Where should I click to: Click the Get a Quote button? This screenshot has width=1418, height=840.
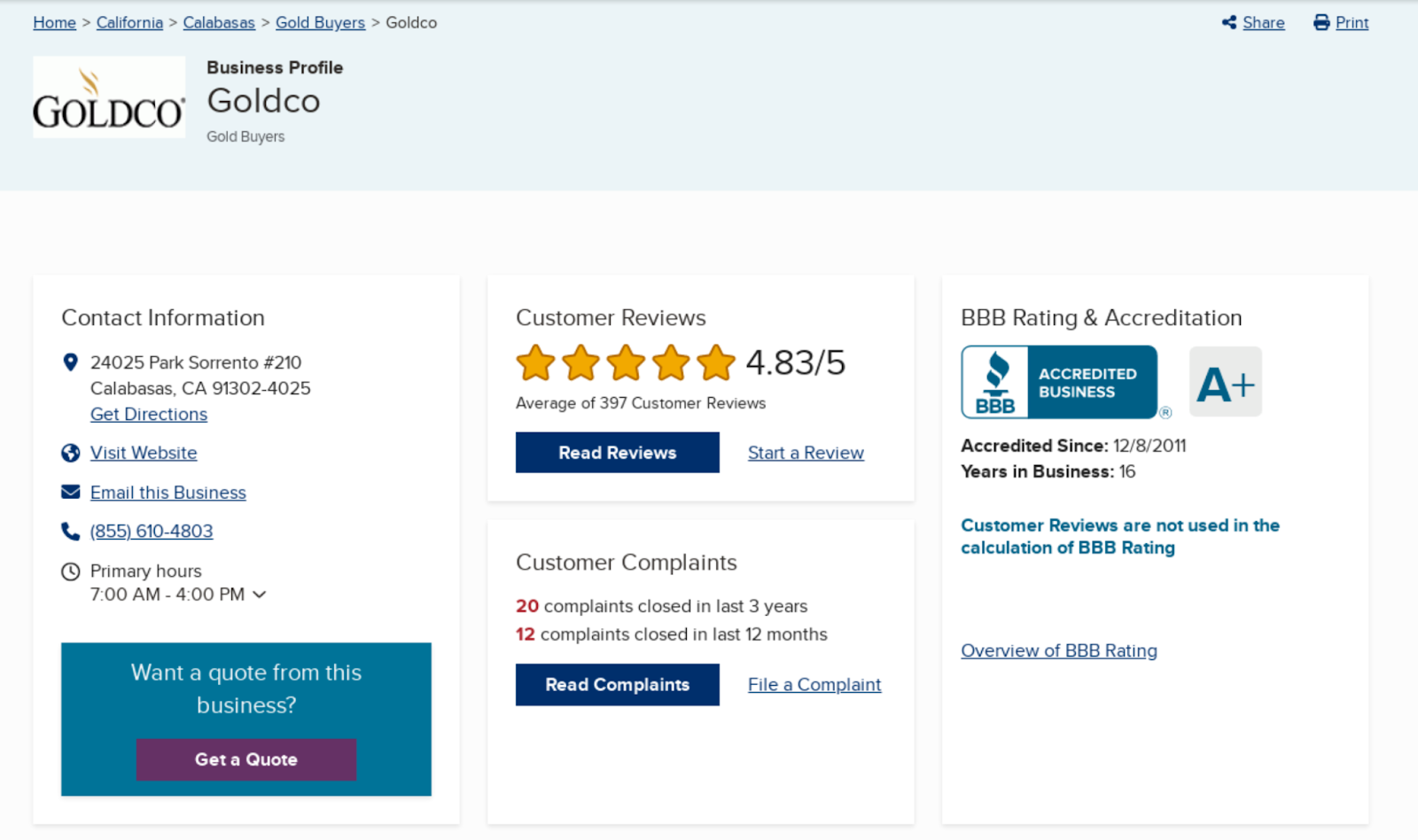tap(246, 759)
